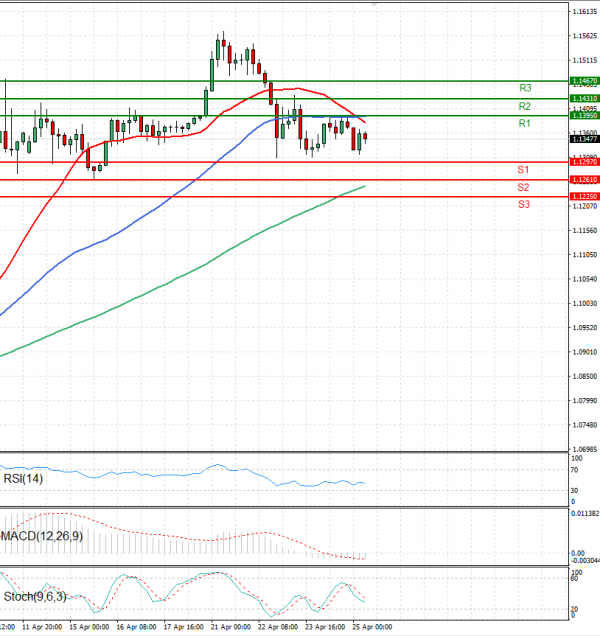Click the 1.07480 price axis value
Viewport: 600px width, 636px height.
pyautogui.click(x=585, y=425)
